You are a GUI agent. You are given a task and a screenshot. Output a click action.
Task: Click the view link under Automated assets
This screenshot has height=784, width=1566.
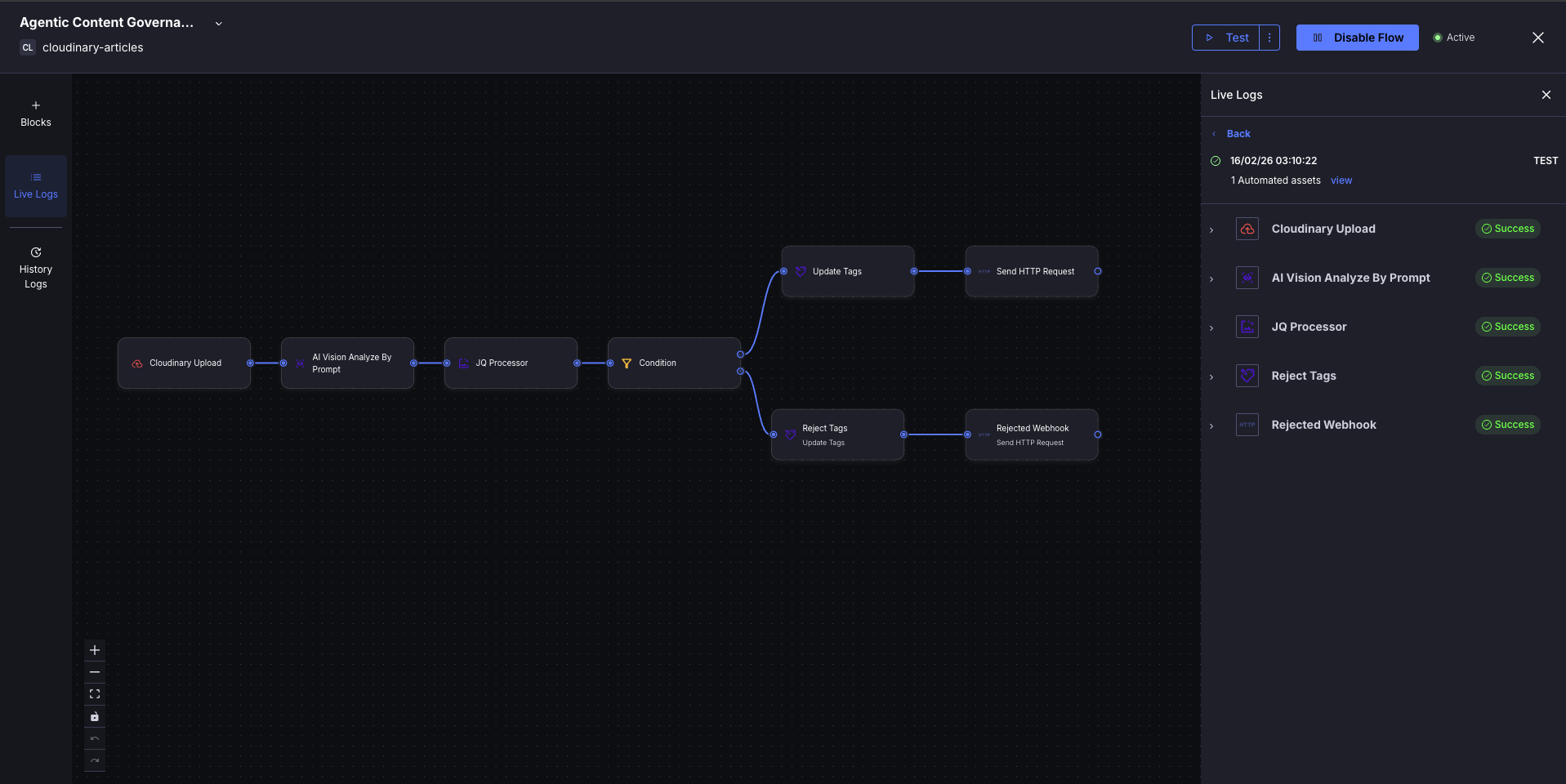[1341, 180]
